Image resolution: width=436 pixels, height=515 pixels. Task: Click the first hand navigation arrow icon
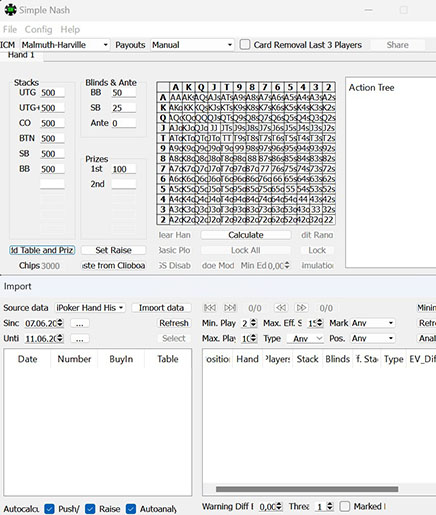pos(210,308)
